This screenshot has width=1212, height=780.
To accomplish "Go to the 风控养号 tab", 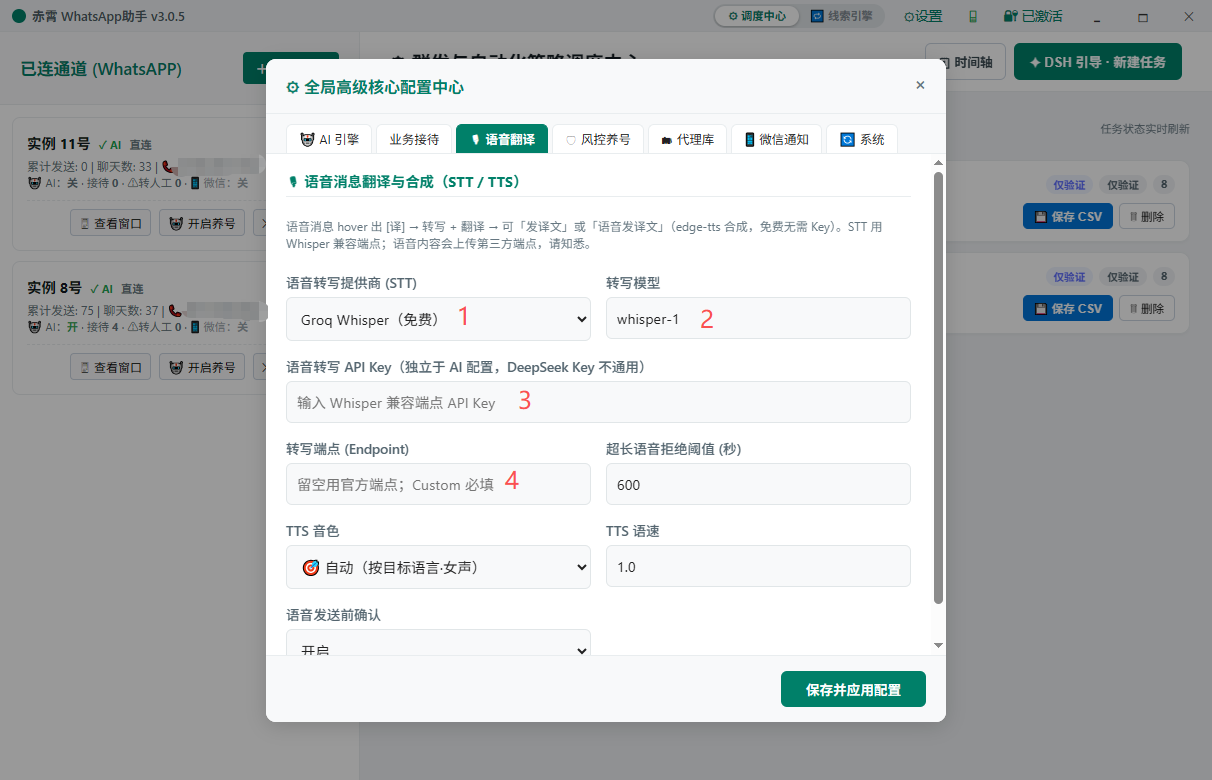I will (598, 139).
